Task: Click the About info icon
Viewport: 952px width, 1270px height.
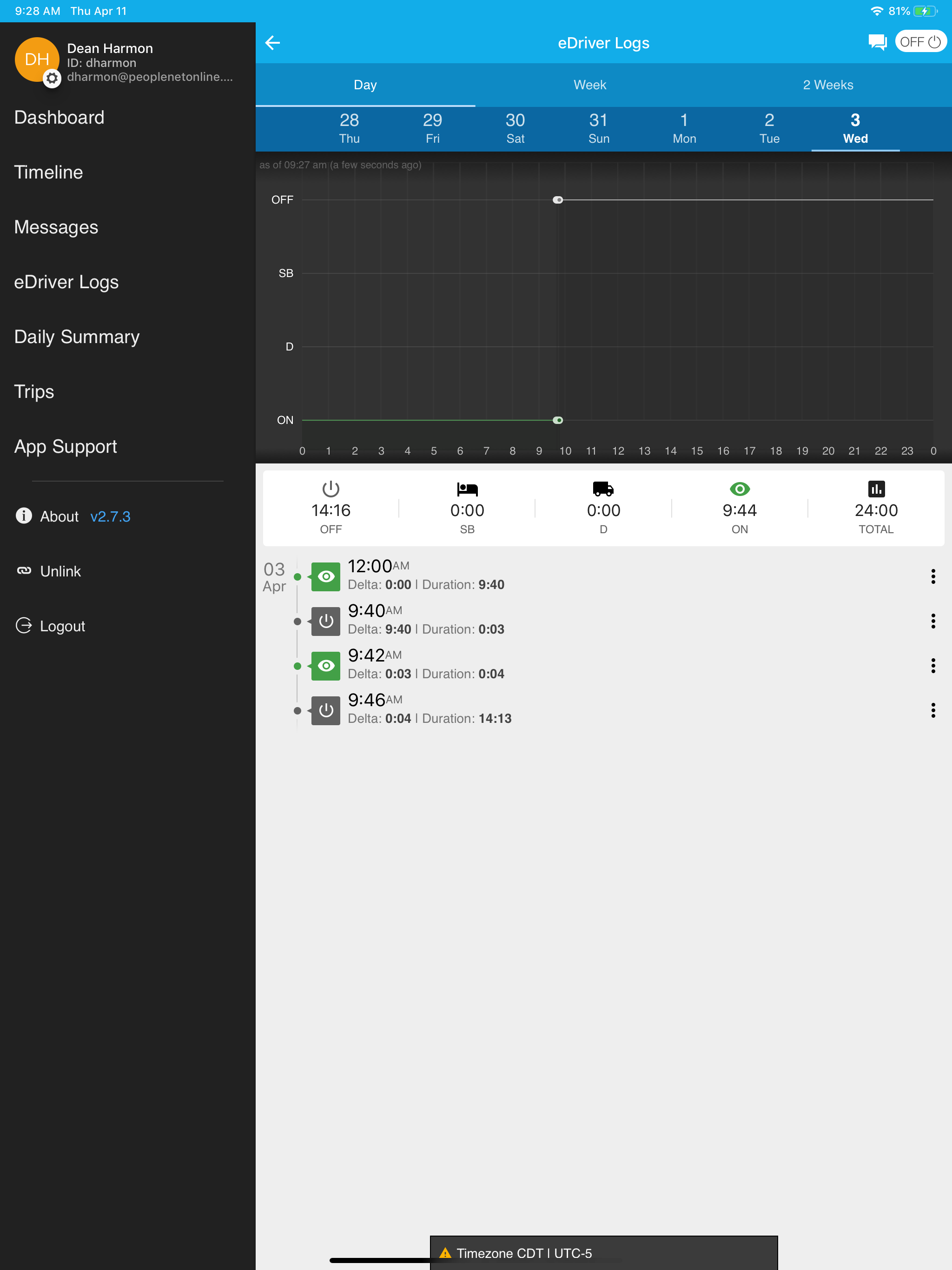Action: click(x=24, y=516)
